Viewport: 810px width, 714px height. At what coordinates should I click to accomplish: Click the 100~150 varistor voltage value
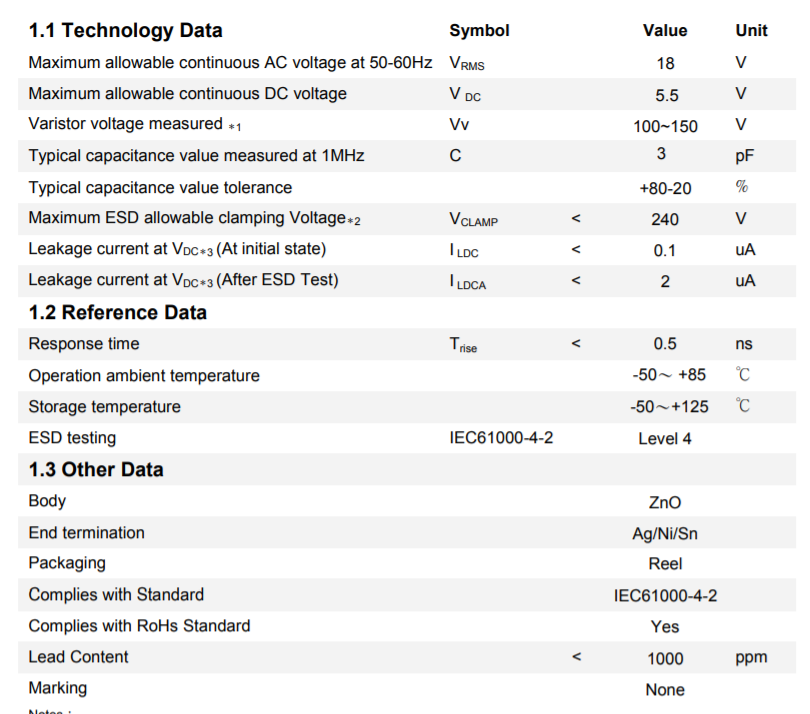665,126
